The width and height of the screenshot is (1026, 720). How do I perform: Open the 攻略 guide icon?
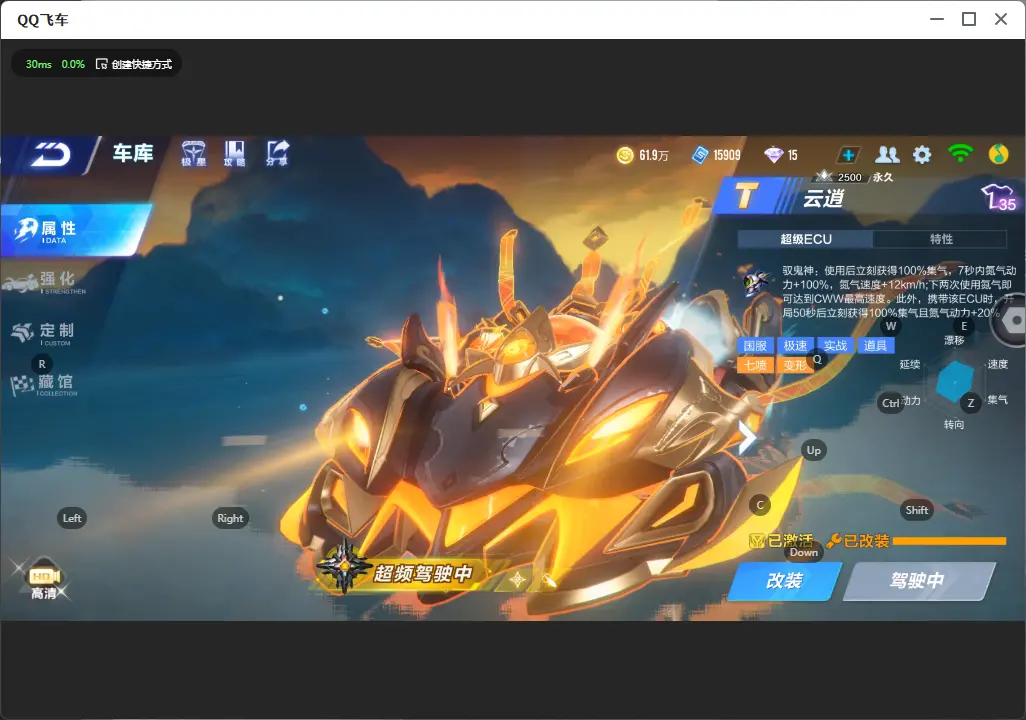(234, 154)
